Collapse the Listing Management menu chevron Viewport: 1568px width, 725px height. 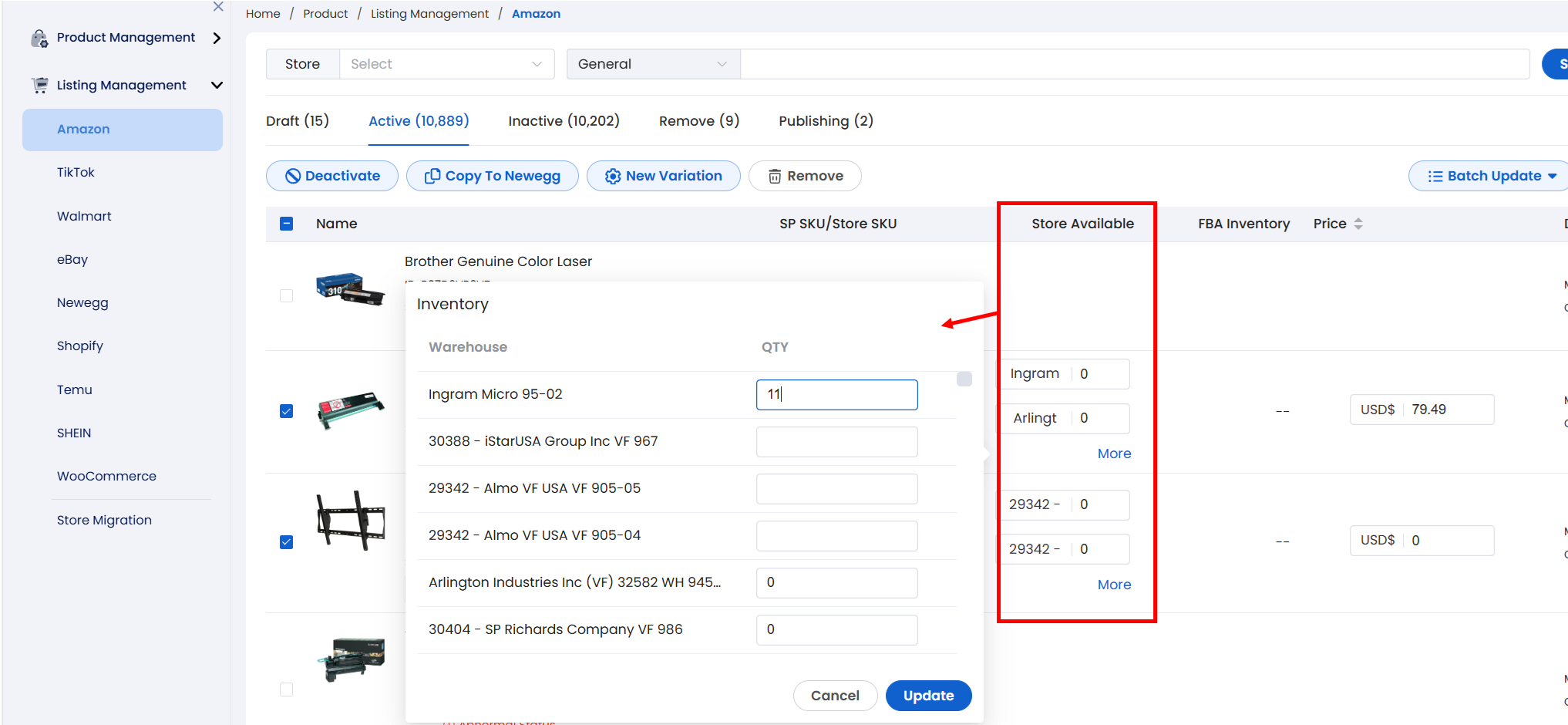(x=217, y=86)
